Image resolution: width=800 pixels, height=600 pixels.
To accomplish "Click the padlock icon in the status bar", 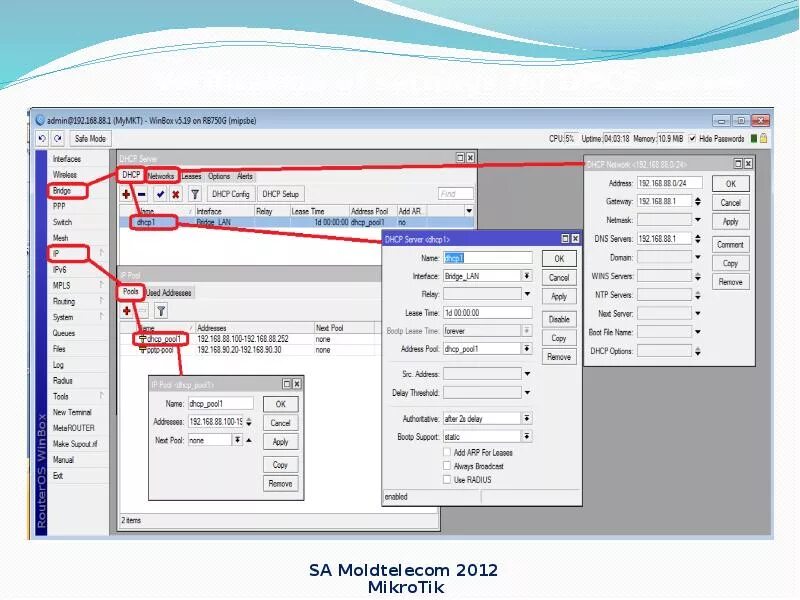I will coord(763,138).
